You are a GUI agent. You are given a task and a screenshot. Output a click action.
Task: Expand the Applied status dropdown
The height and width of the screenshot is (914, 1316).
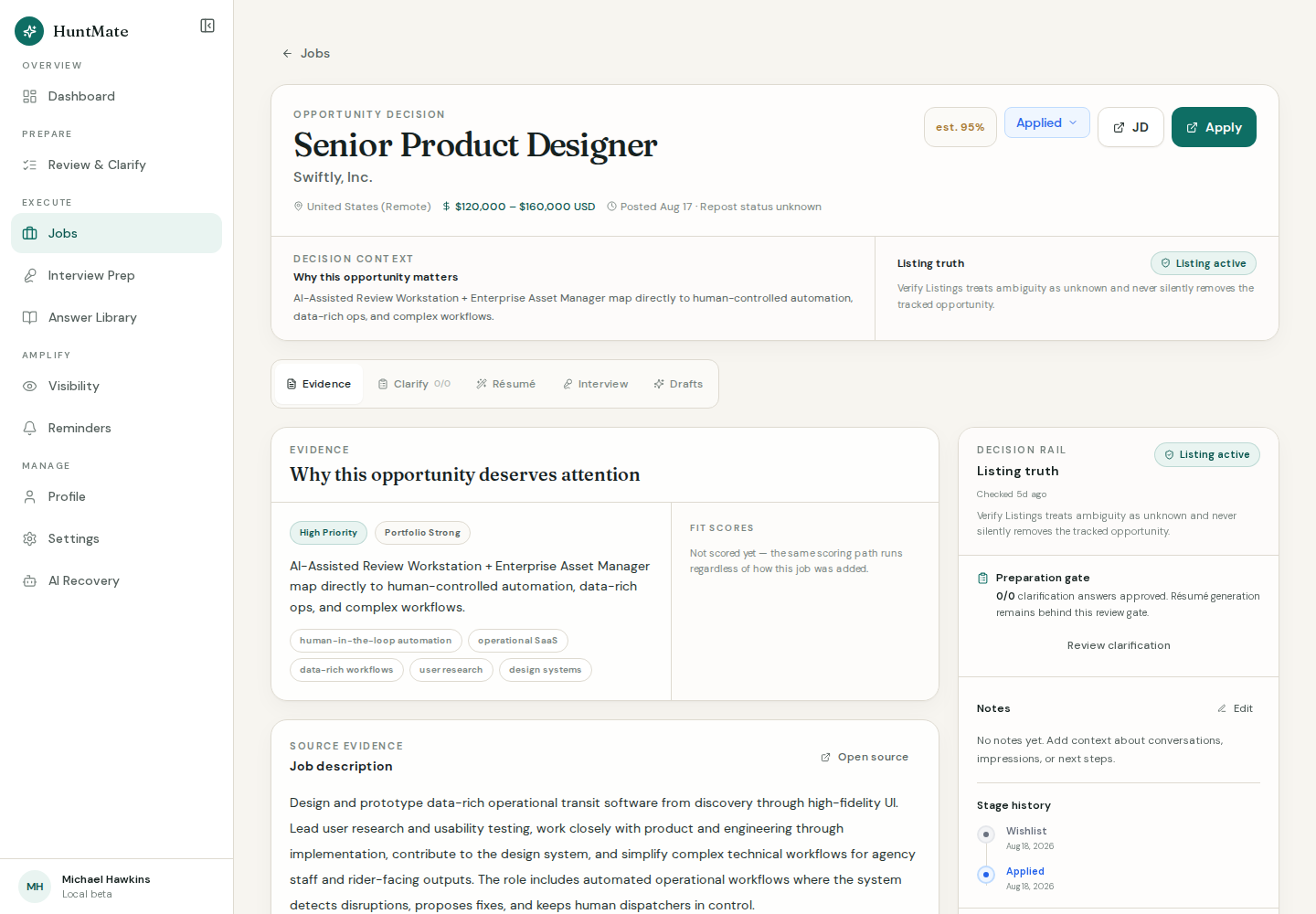[1047, 122]
